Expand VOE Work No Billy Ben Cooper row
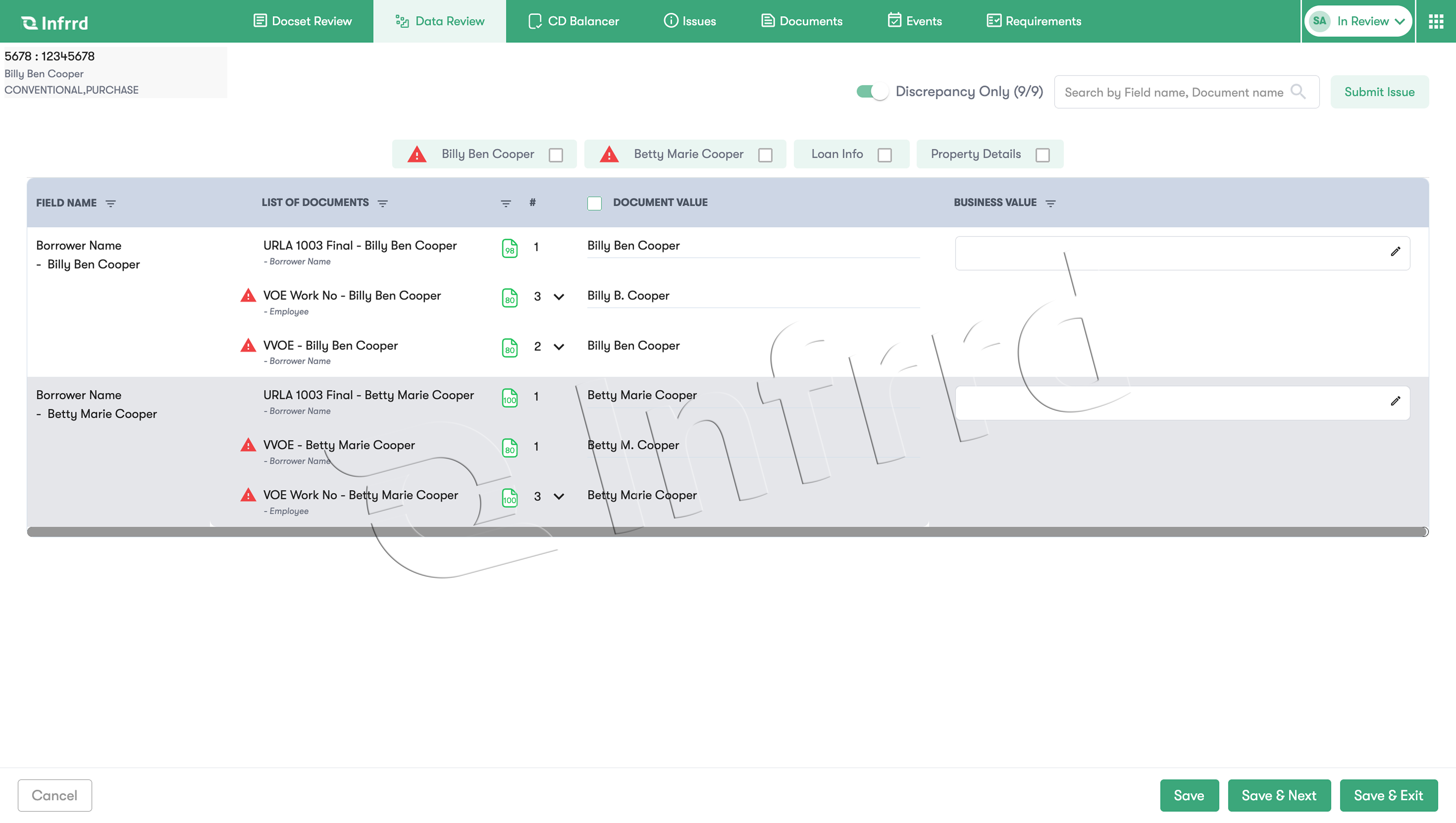The width and height of the screenshot is (1456, 823). (559, 297)
